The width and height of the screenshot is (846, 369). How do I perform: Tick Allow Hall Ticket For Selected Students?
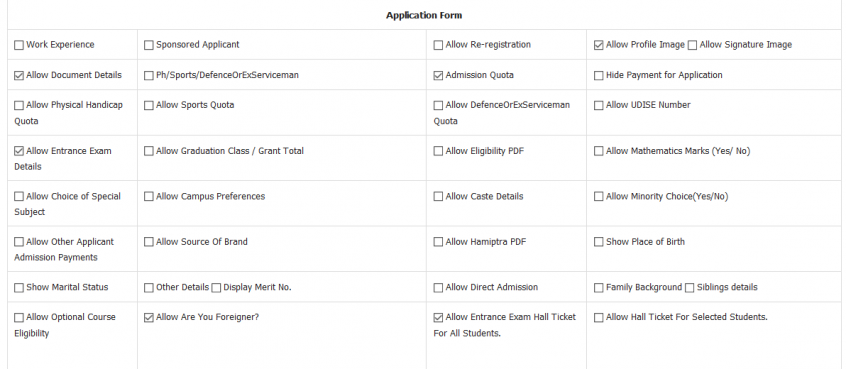tap(598, 318)
